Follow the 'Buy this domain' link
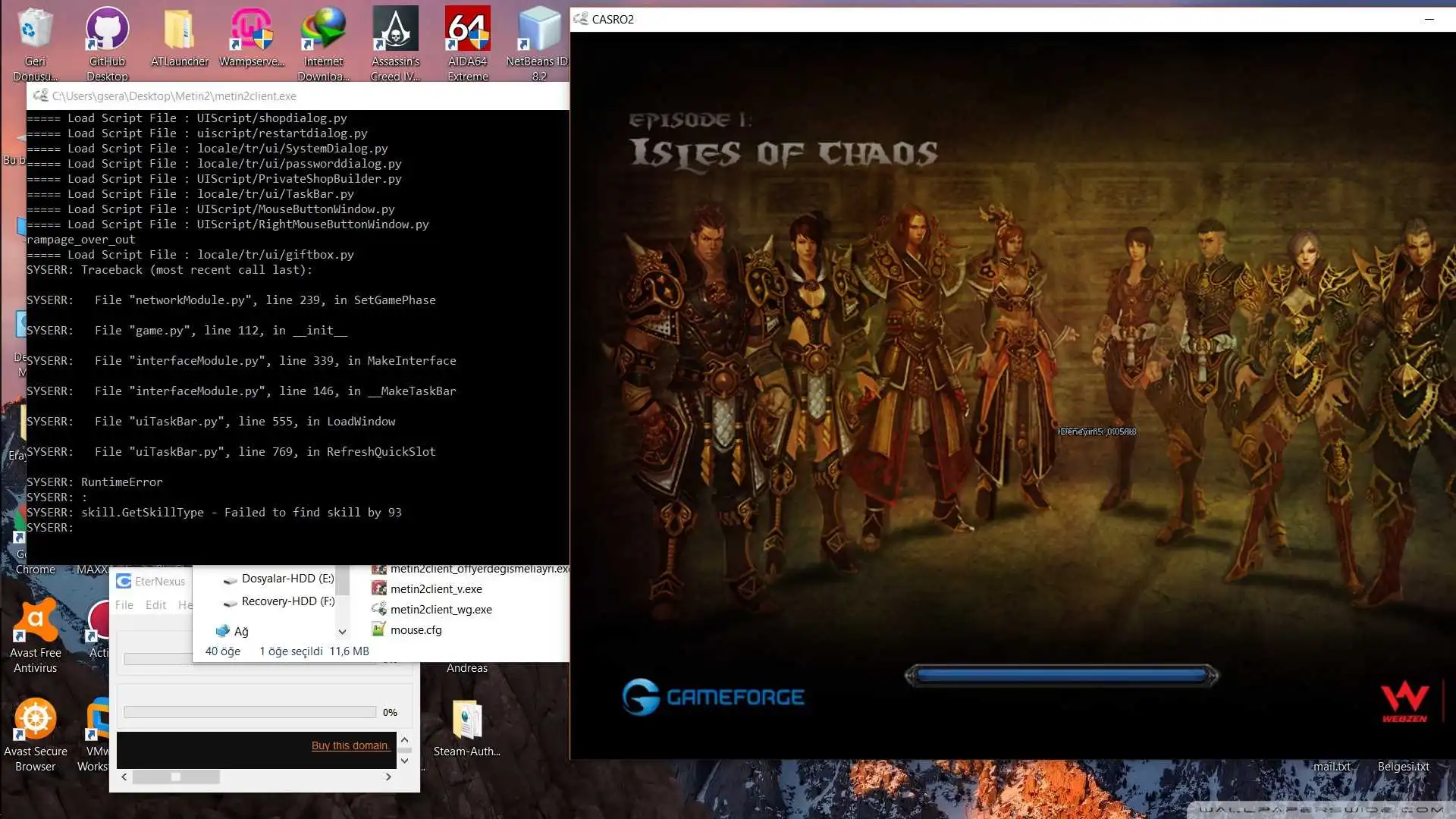Viewport: 1456px width, 819px height. [350, 745]
